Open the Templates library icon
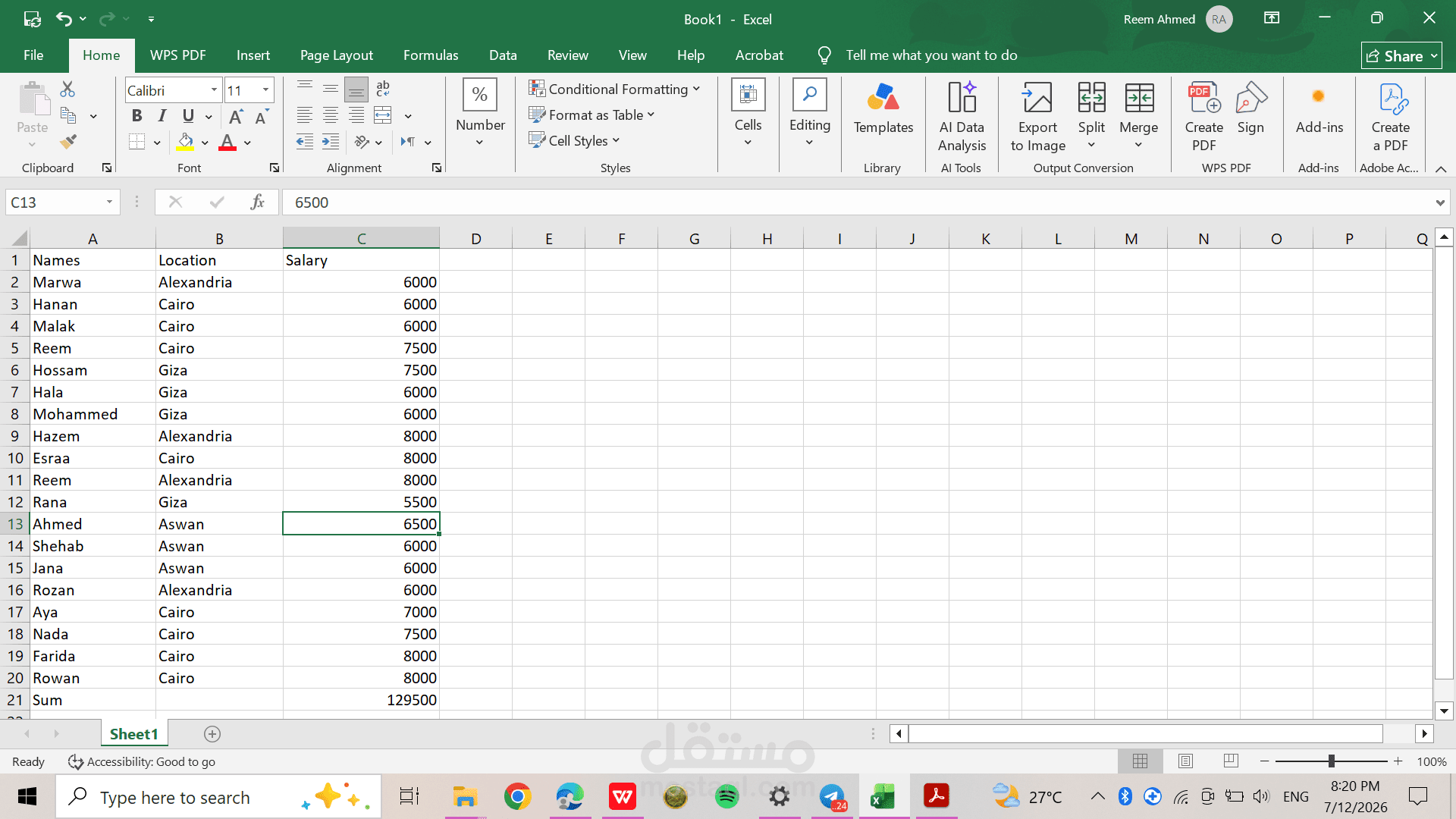The image size is (1456, 819). click(883, 108)
